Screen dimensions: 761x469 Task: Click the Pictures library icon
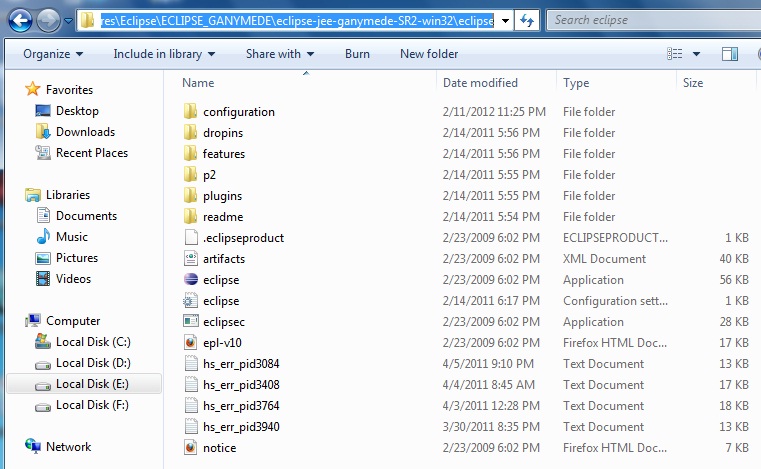point(43,258)
